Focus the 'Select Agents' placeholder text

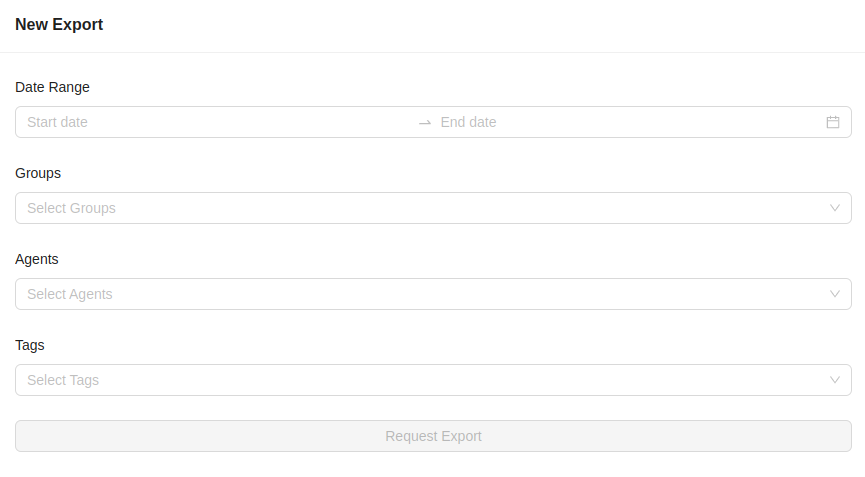pyautogui.click(x=70, y=294)
